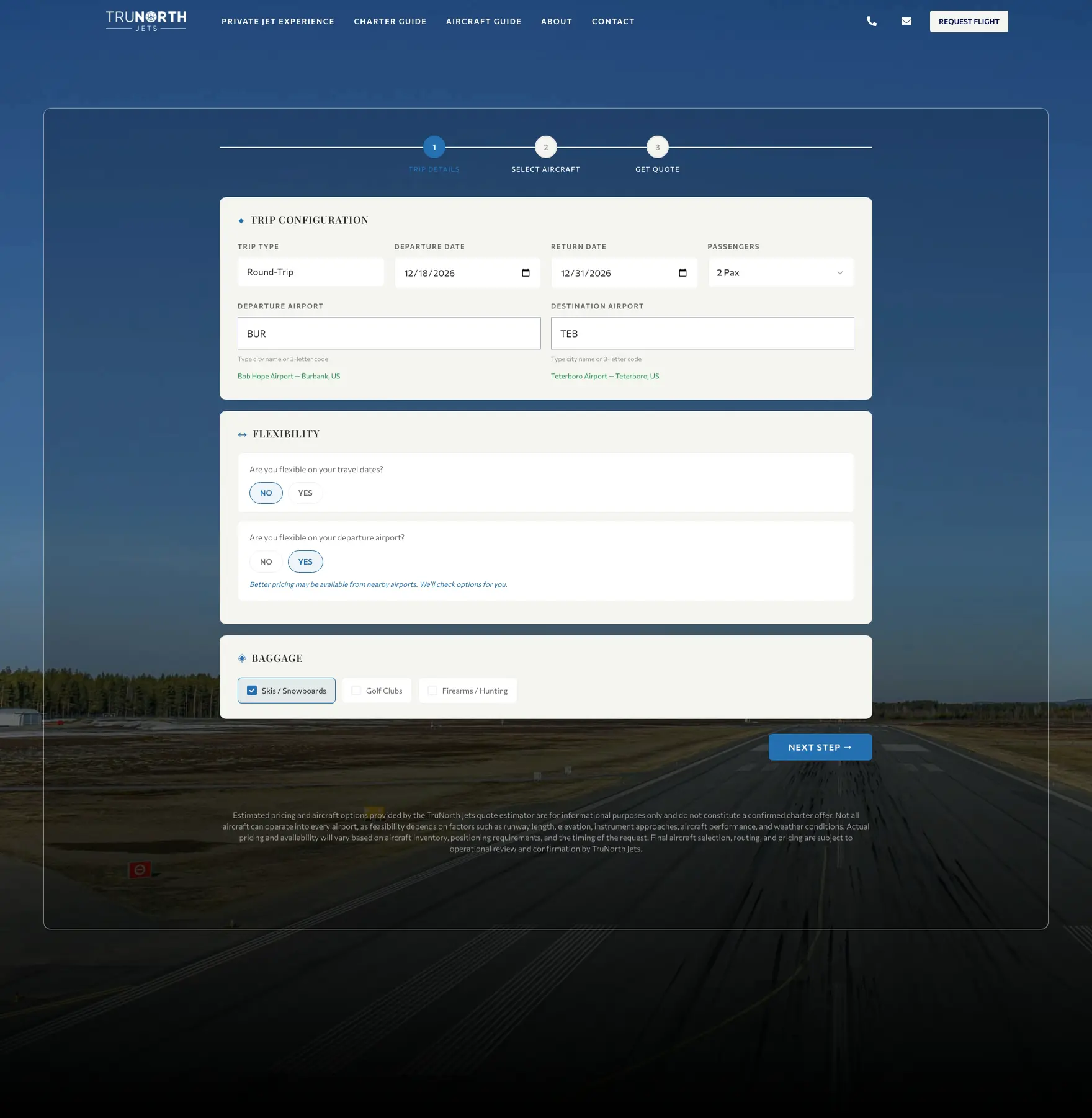Check the Golf Clubs checkbox
The height and width of the screenshot is (1118, 1092).
pos(356,691)
